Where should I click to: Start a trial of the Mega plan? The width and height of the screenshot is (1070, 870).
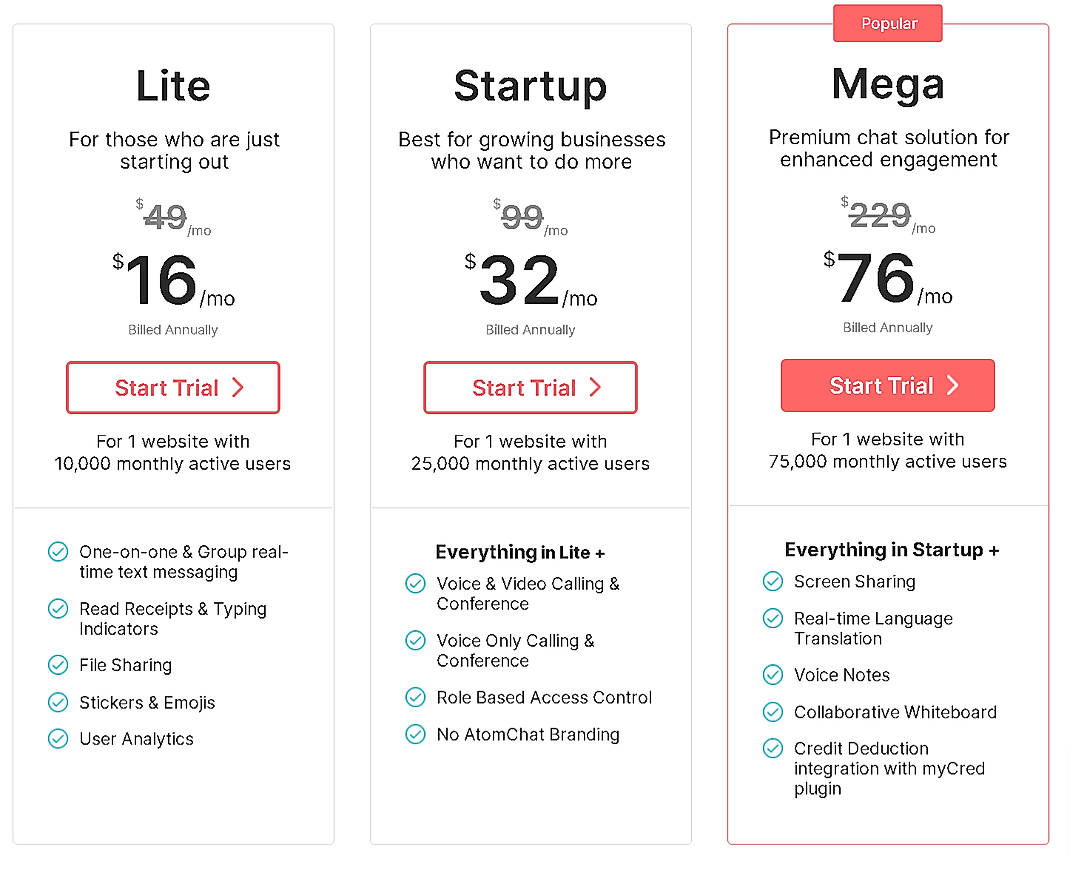coord(887,385)
